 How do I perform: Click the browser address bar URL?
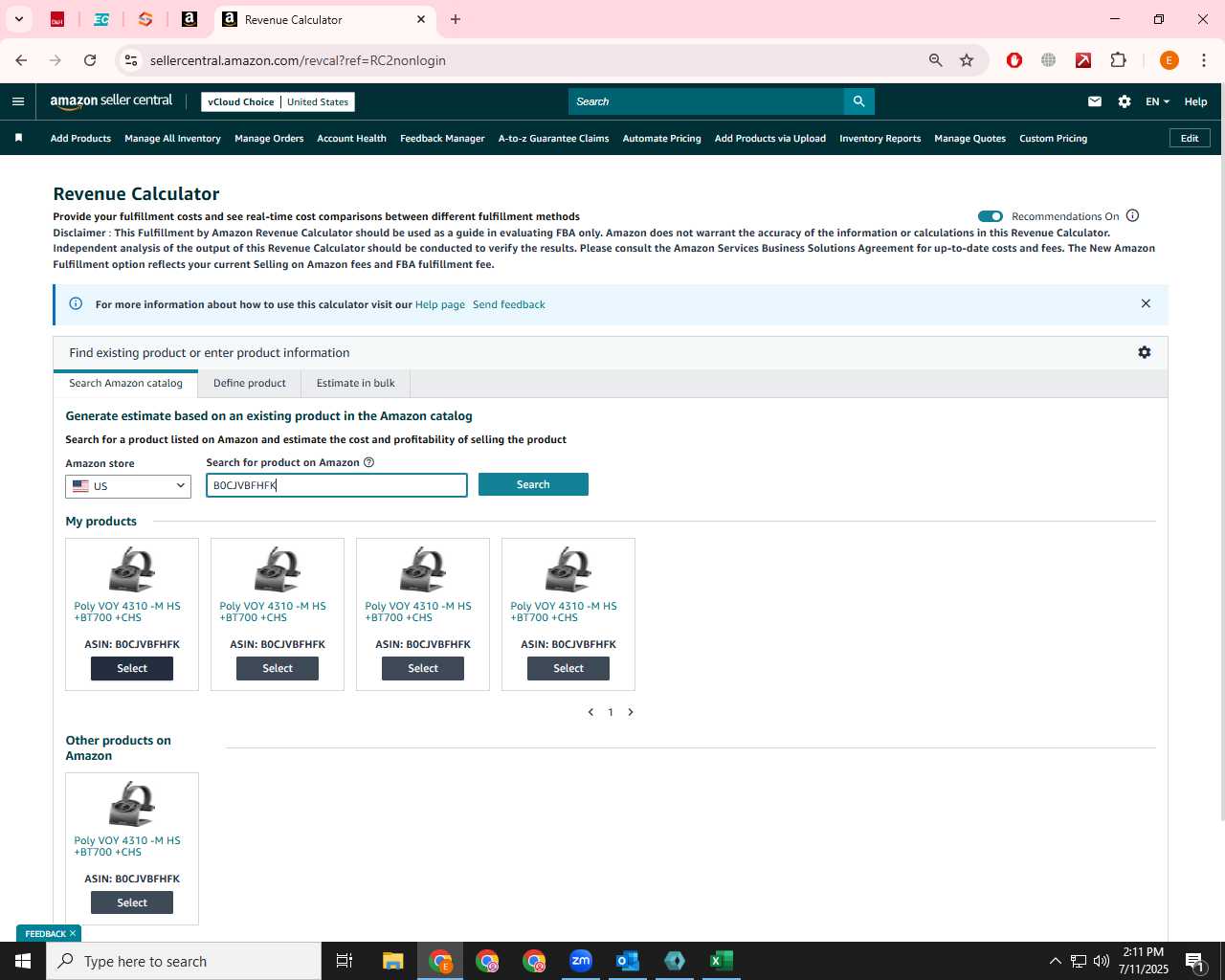298,60
